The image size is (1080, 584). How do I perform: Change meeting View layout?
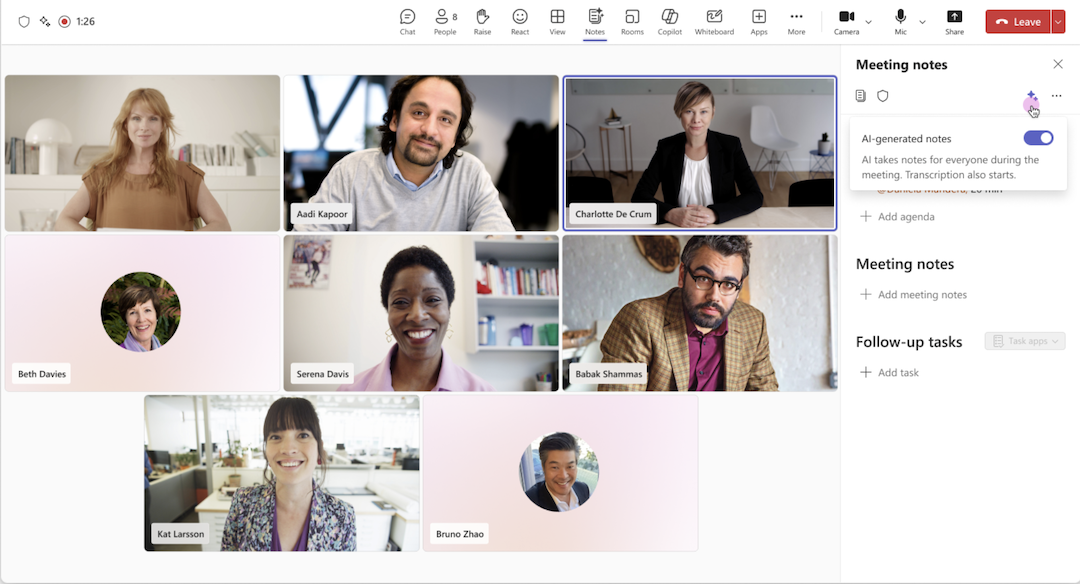point(557,21)
